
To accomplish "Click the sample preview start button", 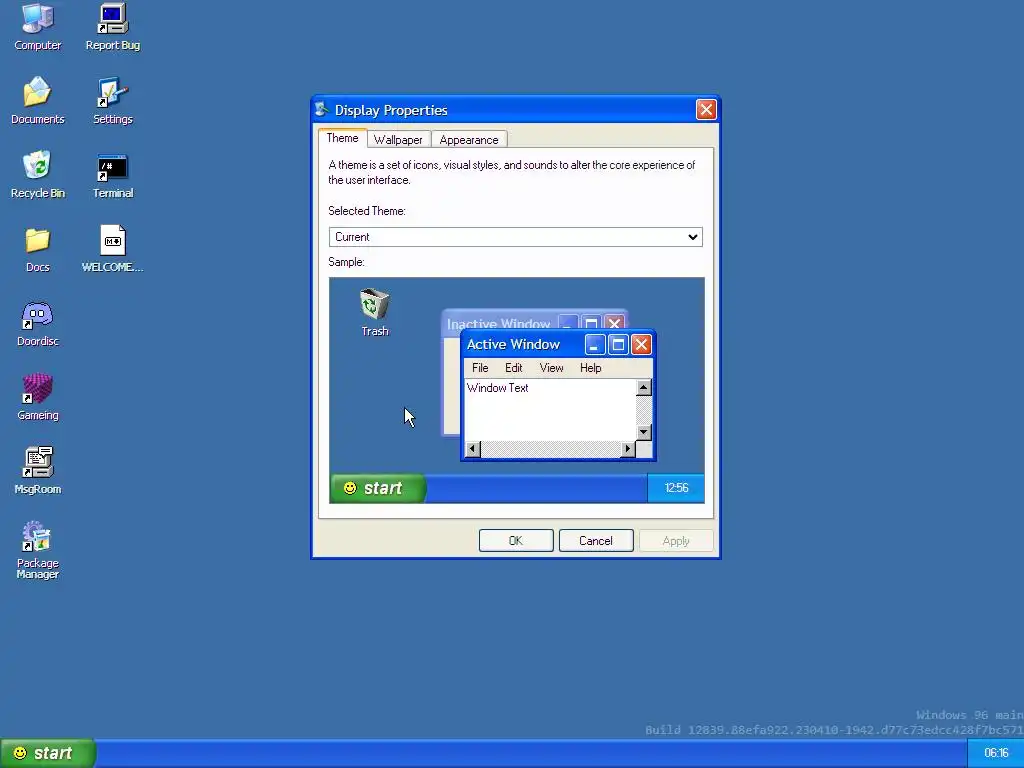I will (378, 488).
